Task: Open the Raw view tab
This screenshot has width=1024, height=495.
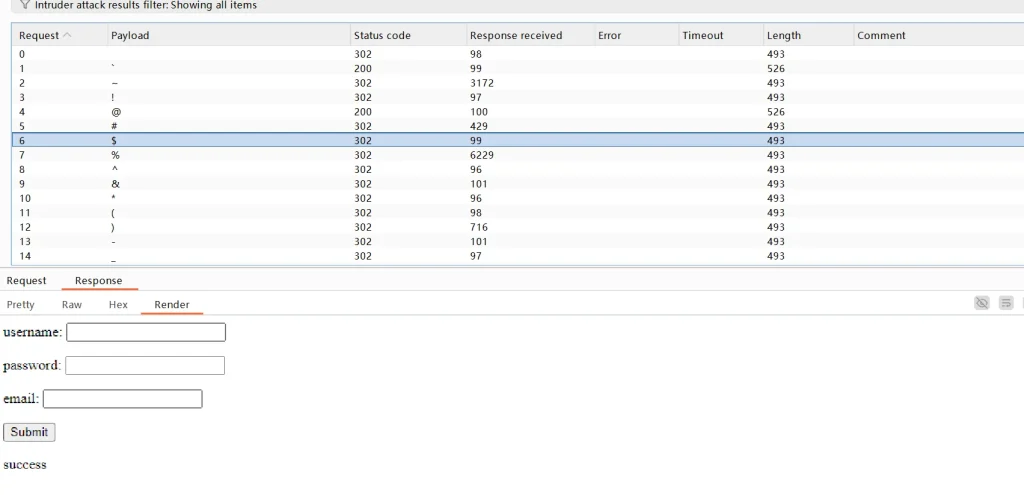Action: point(72,305)
